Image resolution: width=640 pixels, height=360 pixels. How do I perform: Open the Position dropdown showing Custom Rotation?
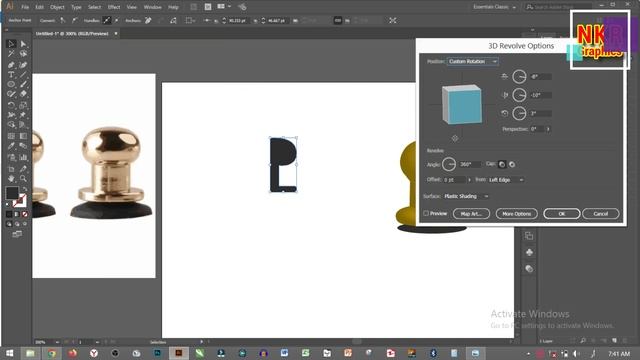pyautogui.click(x=473, y=61)
